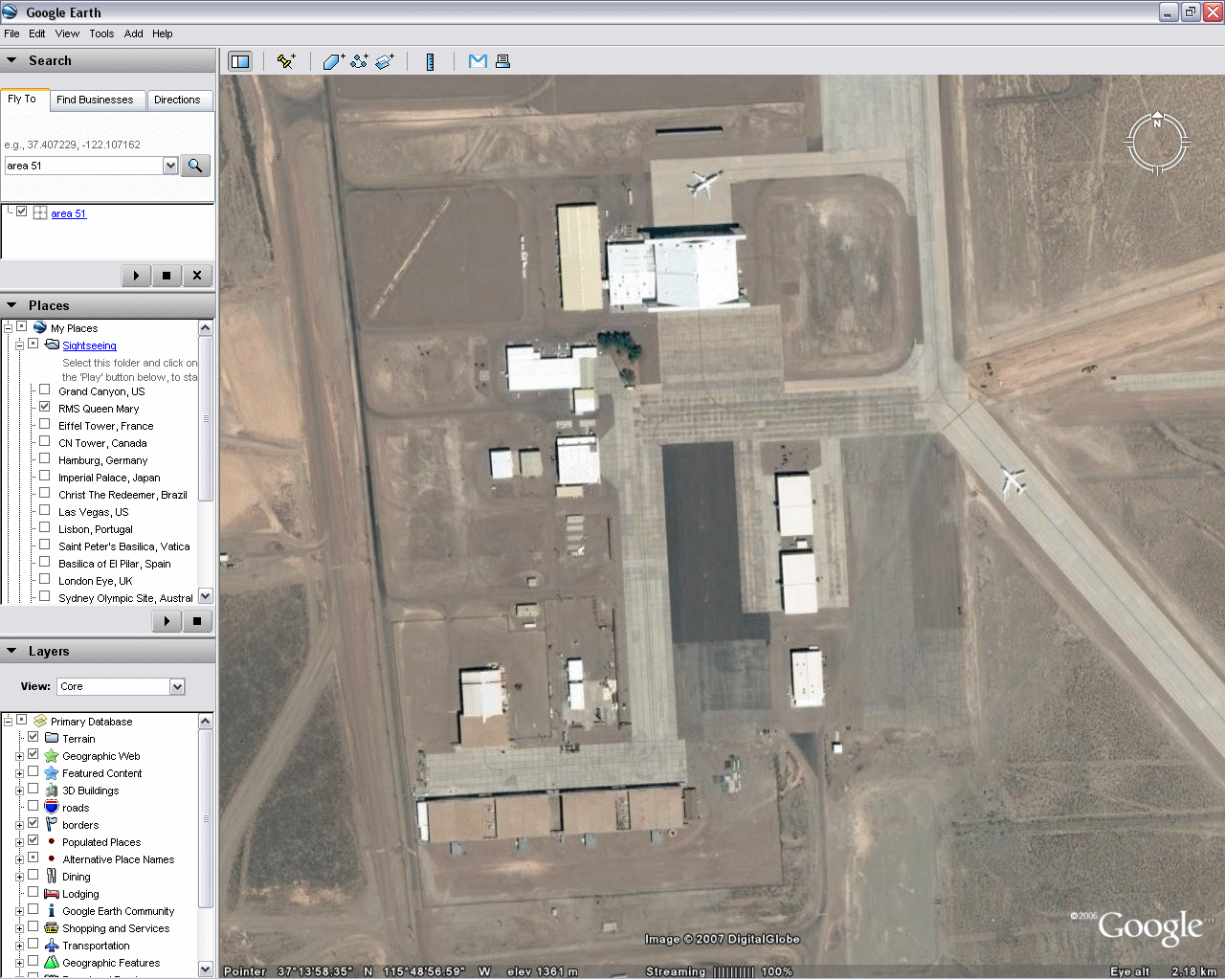The width and height of the screenshot is (1225, 980).
Task: Play the search results tour
Action: 136,276
